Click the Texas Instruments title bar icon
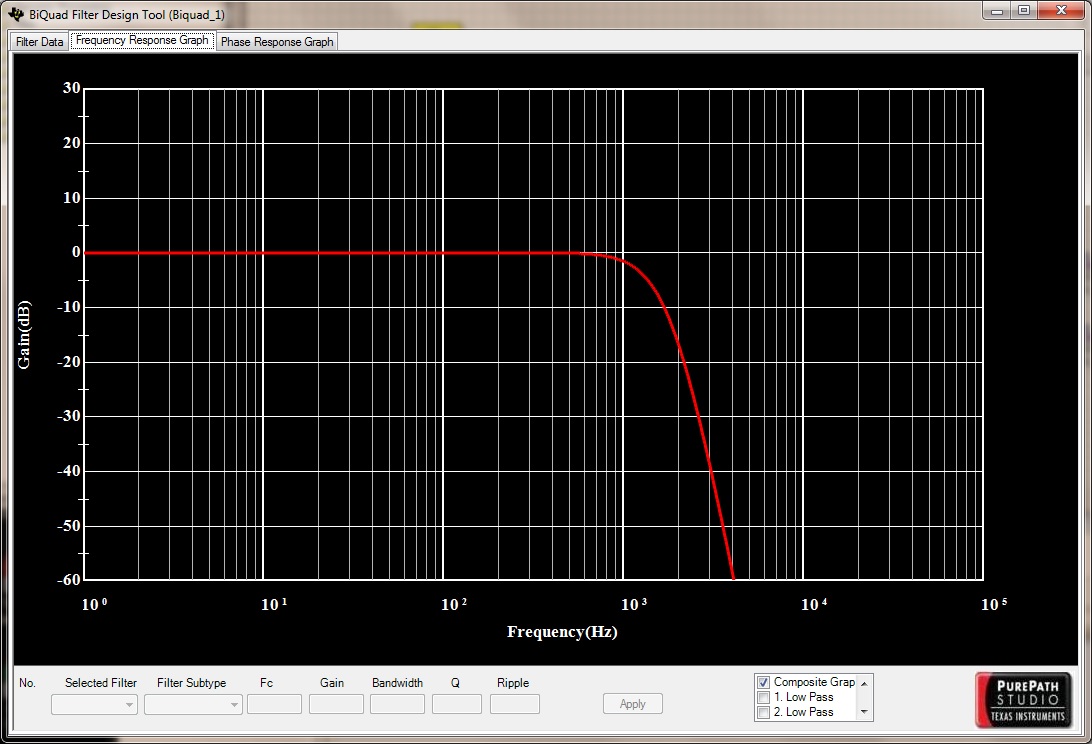Image resolution: width=1092 pixels, height=744 pixels. click(x=17, y=14)
